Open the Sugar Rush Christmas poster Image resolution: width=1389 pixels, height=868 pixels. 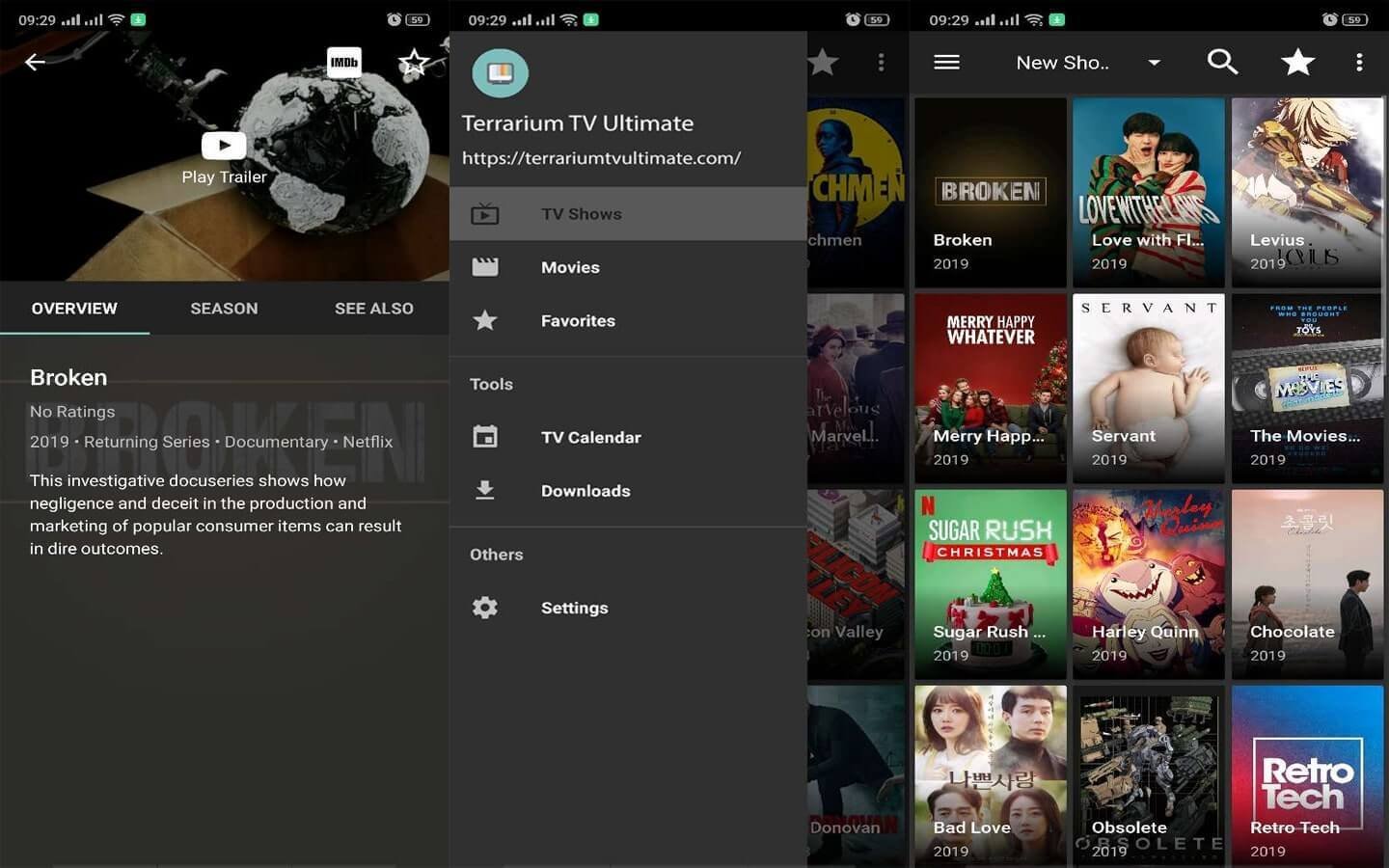[x=991, y=584]
